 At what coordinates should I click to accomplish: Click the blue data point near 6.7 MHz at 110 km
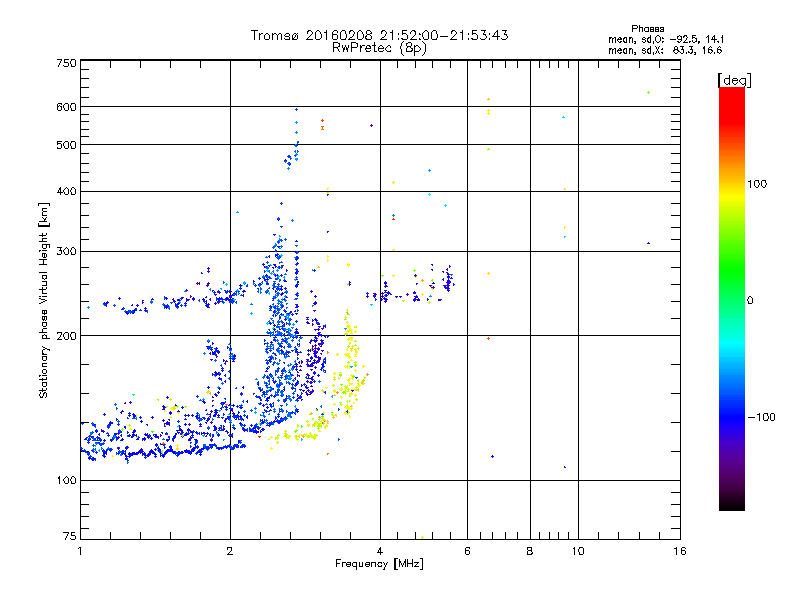pos(492,457)
